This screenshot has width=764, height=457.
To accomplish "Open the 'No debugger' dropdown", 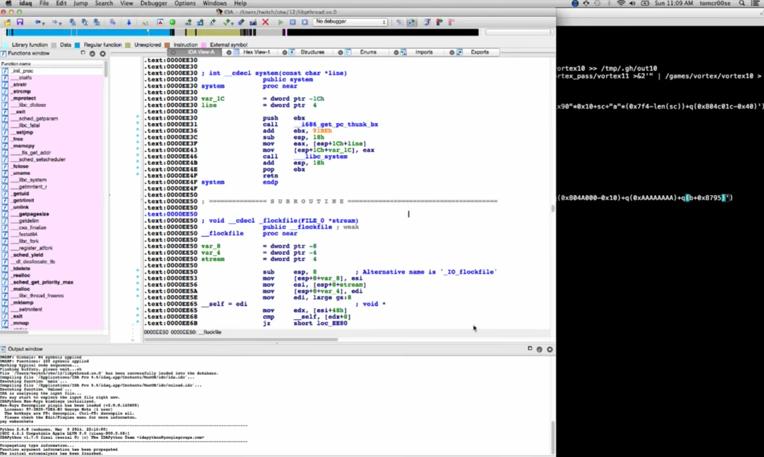I will [350, 20].
